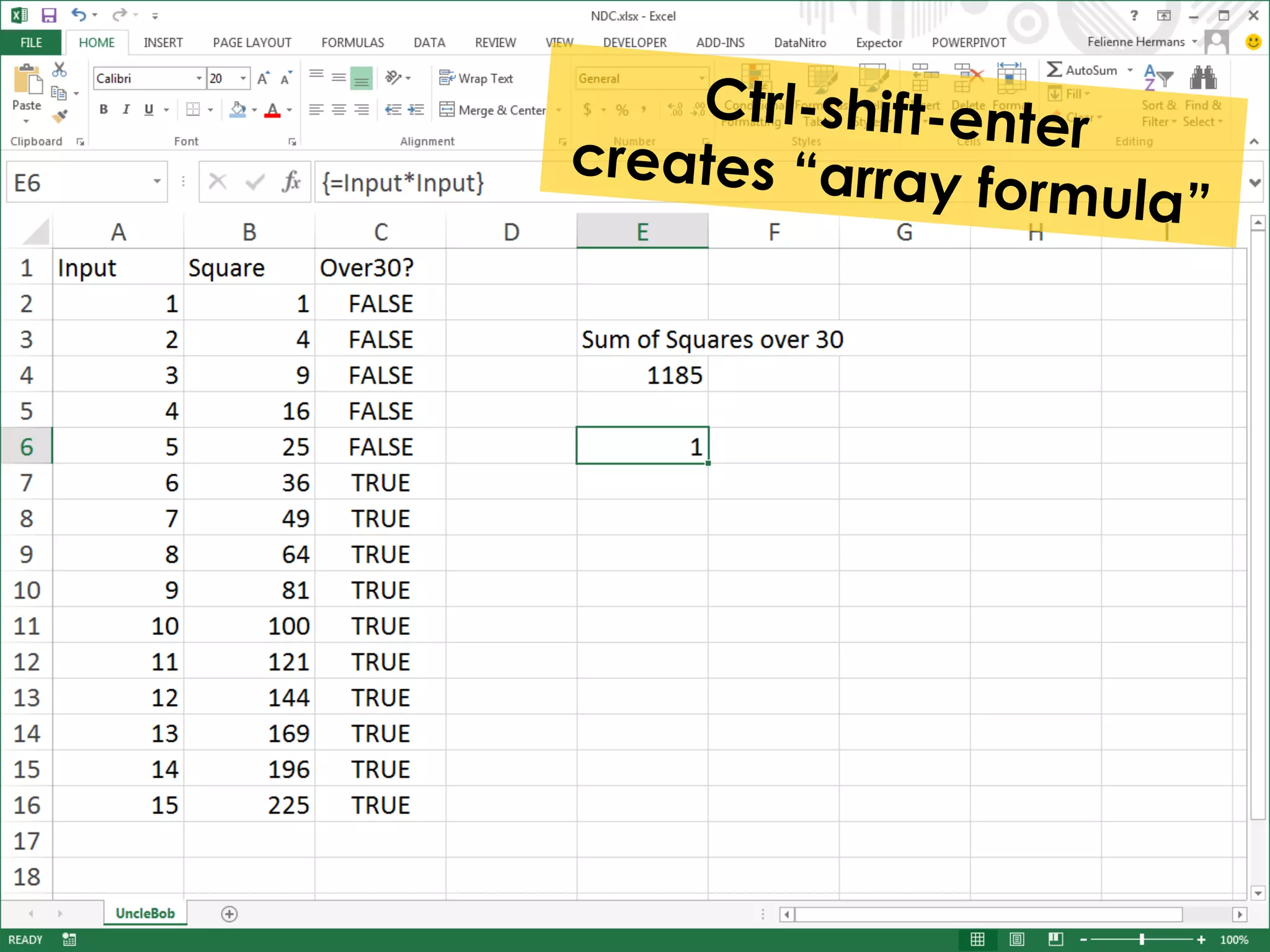Click the Format Painter brush icon
The height and width of the screenshot is (952, 1270).
60,116
